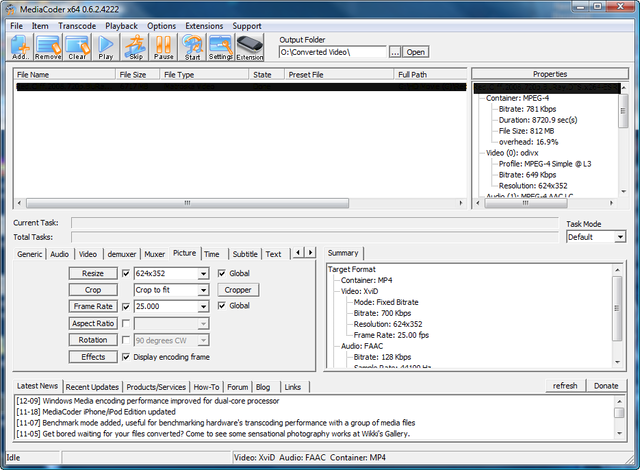Open the 624x352 resize dropdown
Viewport: 640px width, 470px height.
coord(204,273)
